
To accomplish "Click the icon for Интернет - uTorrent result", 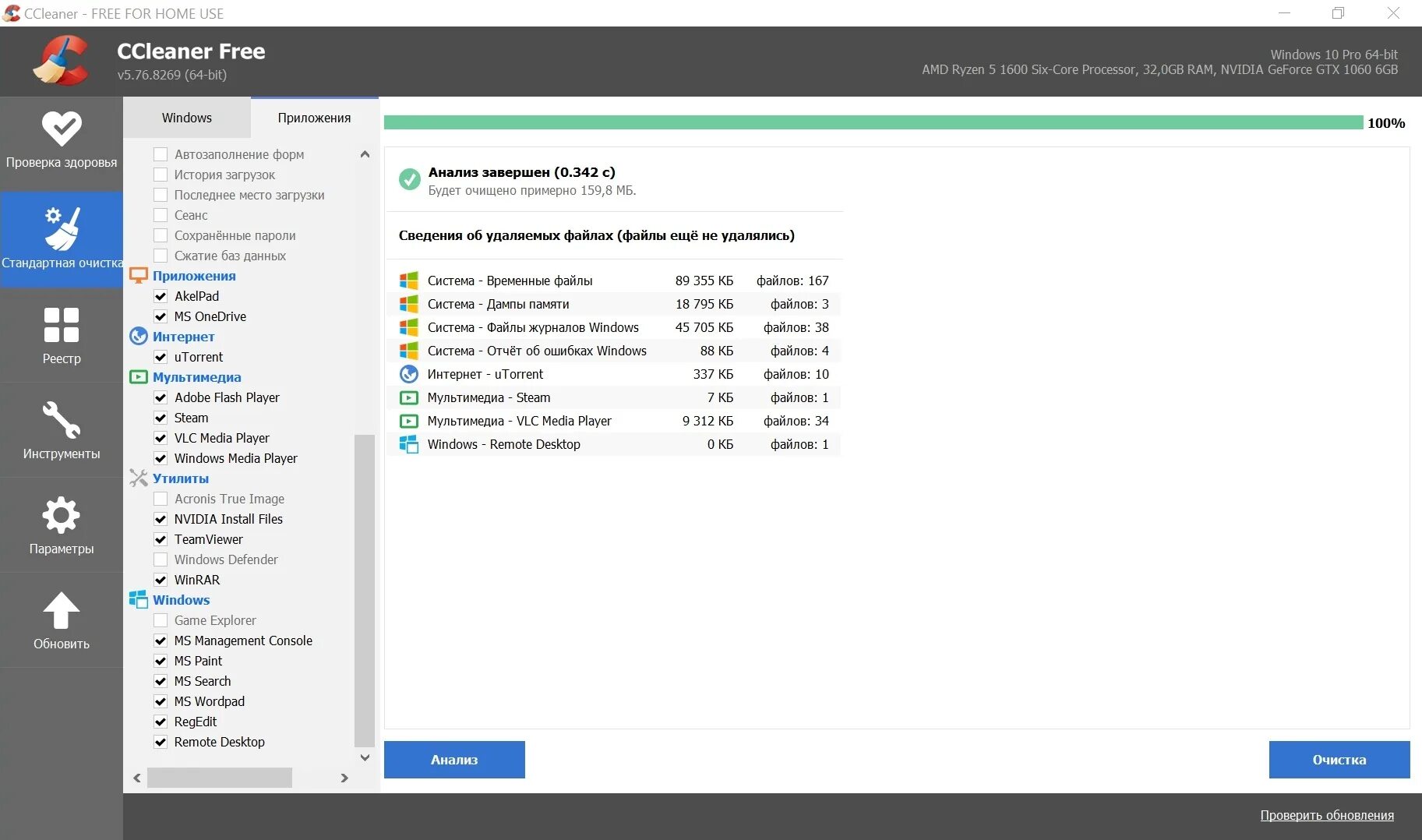I will pyautogui.click(x=408, y=374).
